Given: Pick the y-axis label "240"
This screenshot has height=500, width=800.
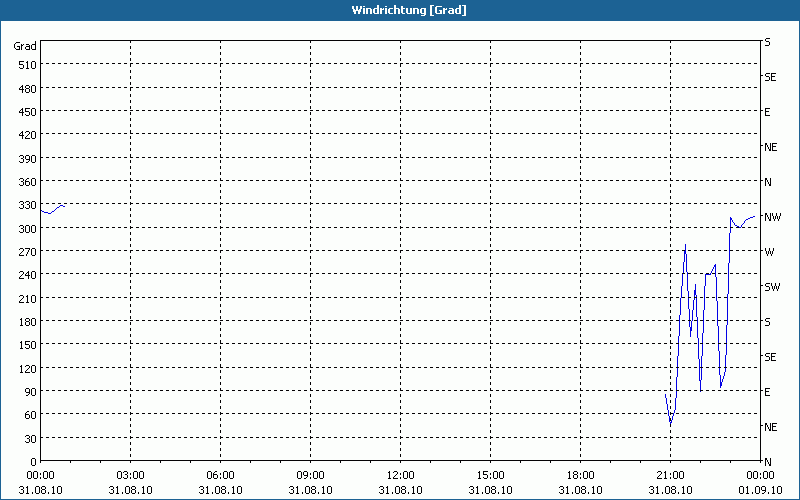Looking at the screenshot, I should click(x=28, y=276).
